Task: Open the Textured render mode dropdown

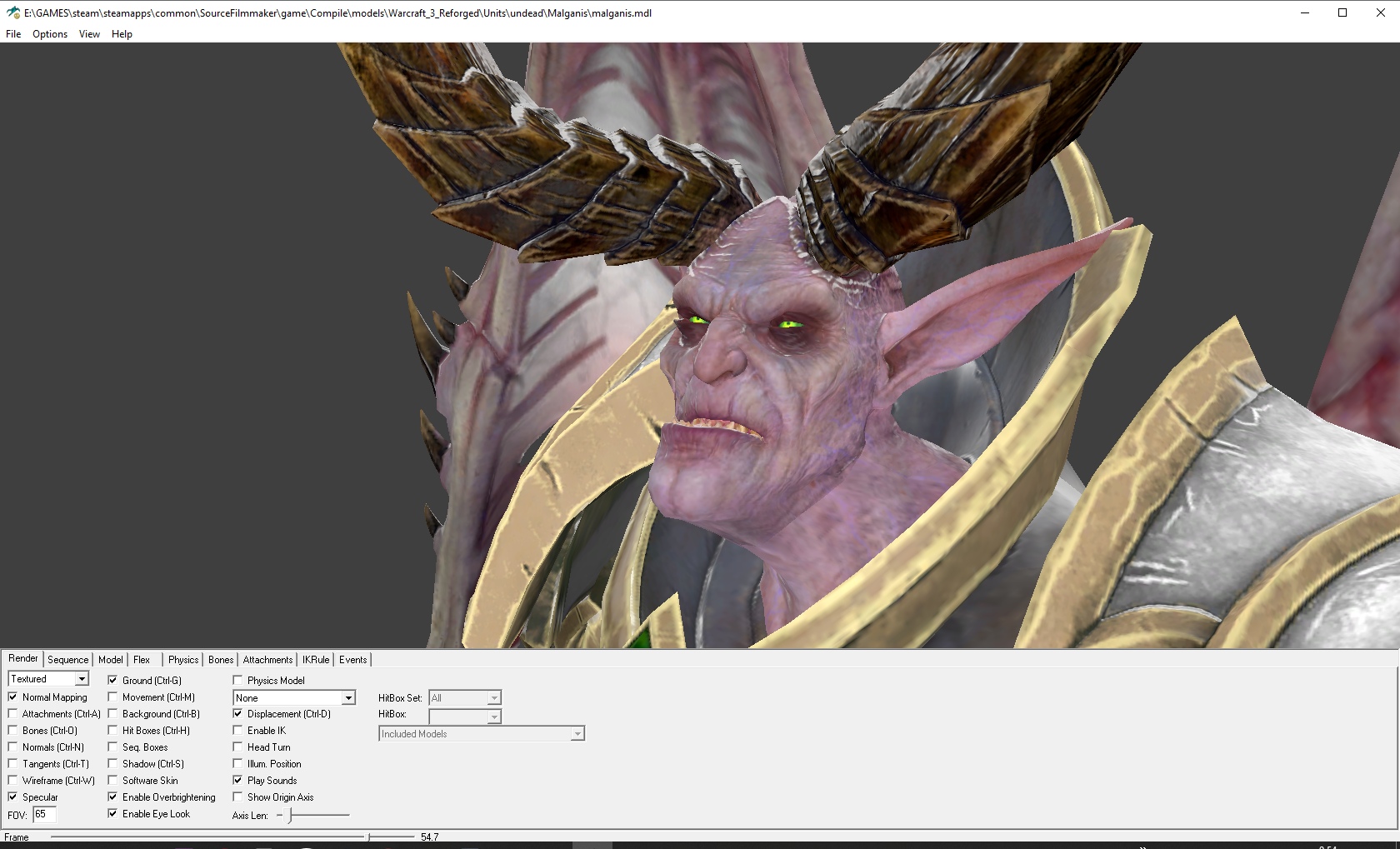Action: [x=48, y=679]
